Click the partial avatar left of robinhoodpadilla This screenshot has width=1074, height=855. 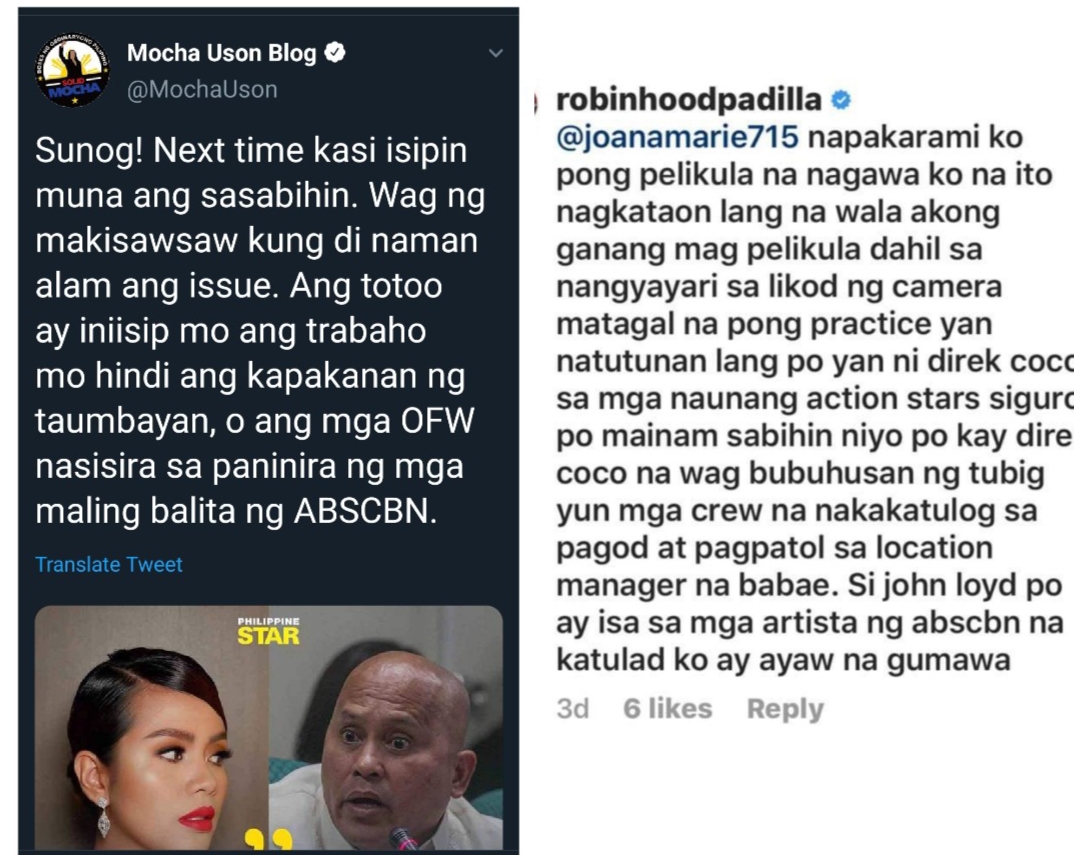coord(536,103)
